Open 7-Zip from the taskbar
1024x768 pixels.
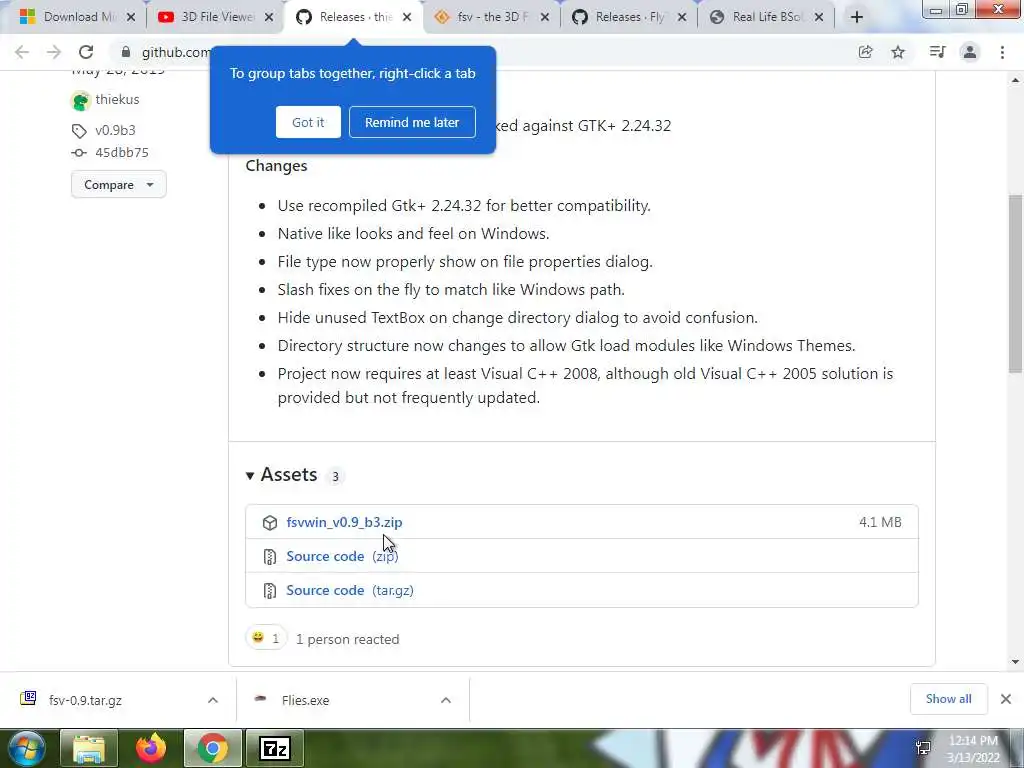point(275,748)
